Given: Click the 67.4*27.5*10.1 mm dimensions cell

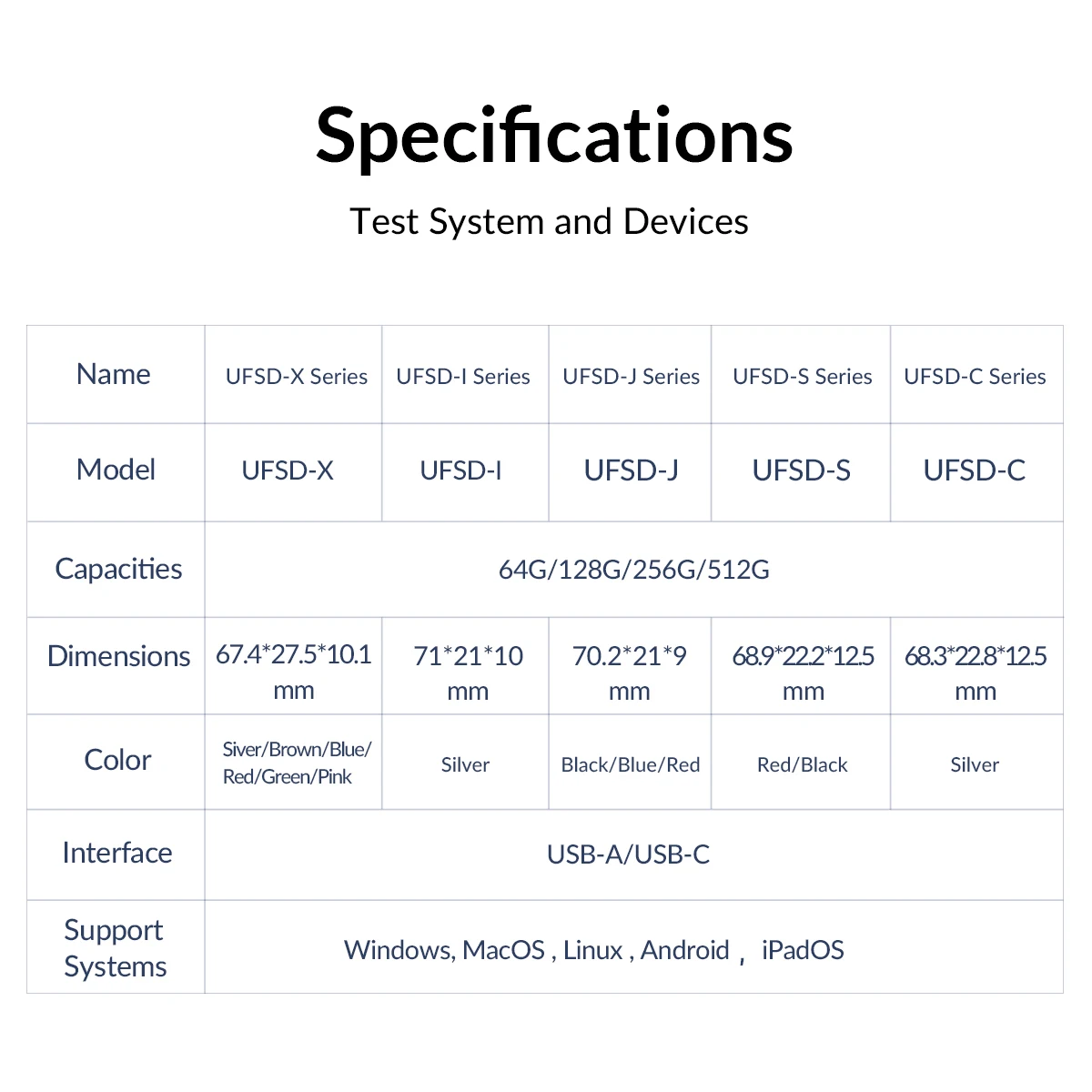Looking at the screenshot, I should (x=293, y=672).
